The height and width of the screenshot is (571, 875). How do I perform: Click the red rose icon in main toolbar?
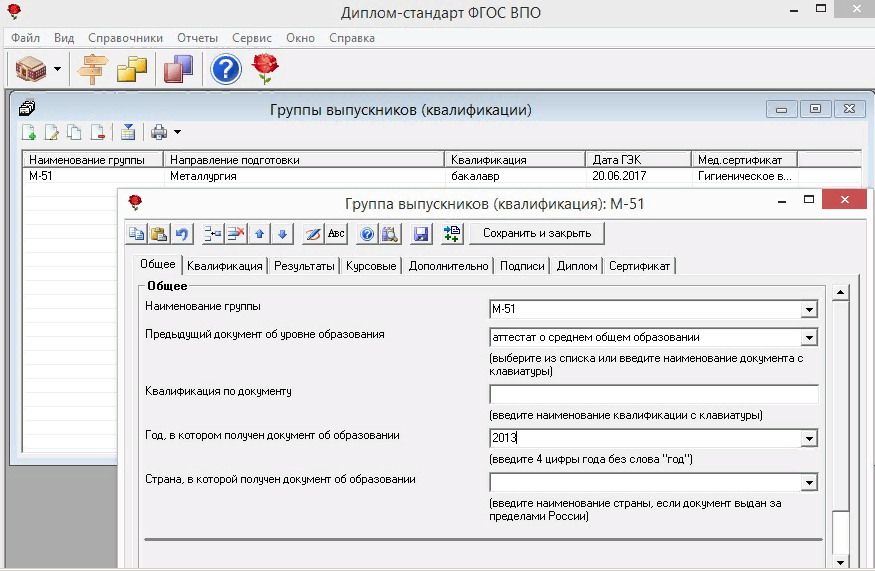265,69
